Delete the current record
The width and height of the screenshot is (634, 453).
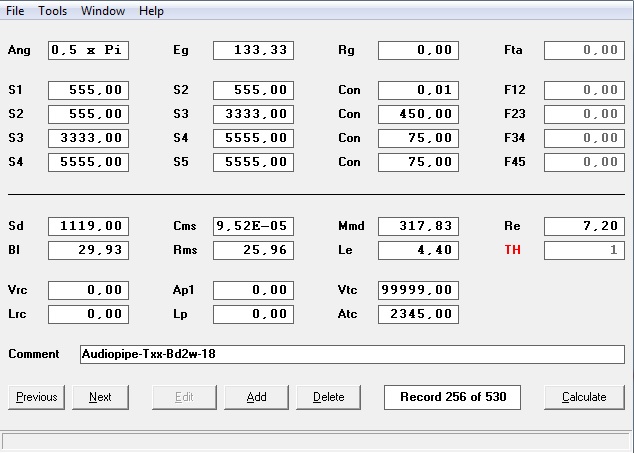pos(328,397)
